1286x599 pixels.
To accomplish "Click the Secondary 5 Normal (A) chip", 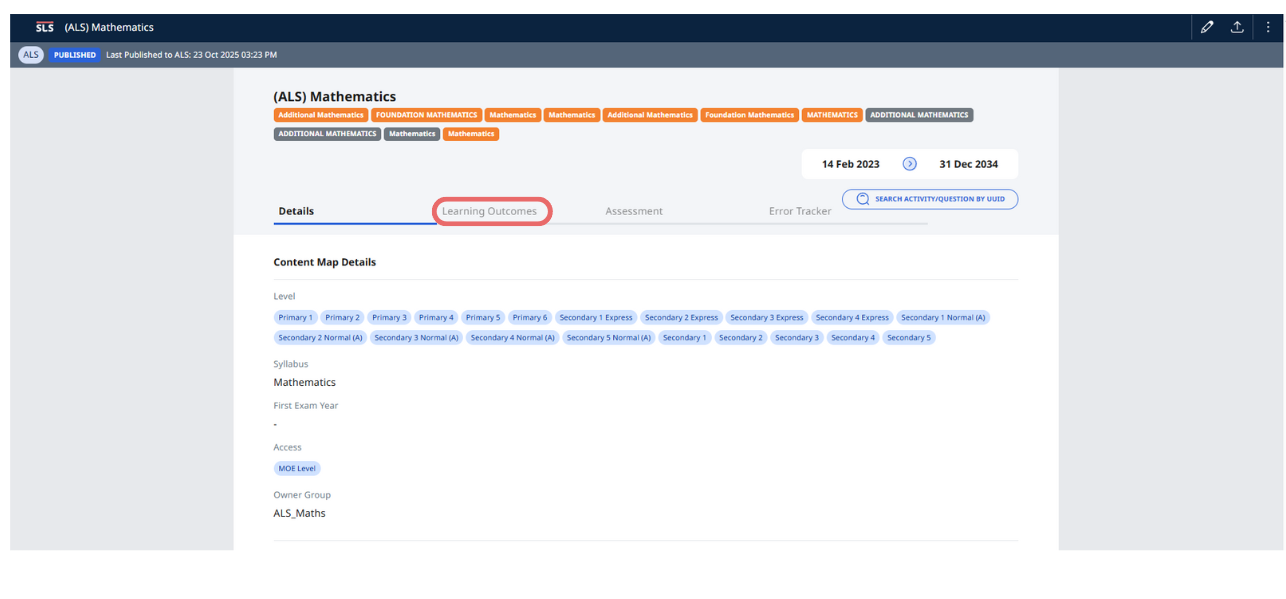I will (608, 337).
